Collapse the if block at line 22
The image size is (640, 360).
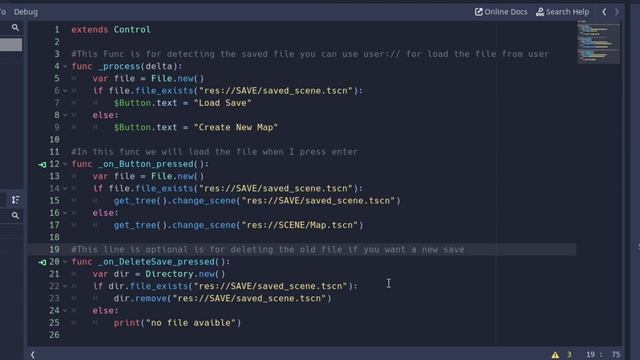(65, 286)
